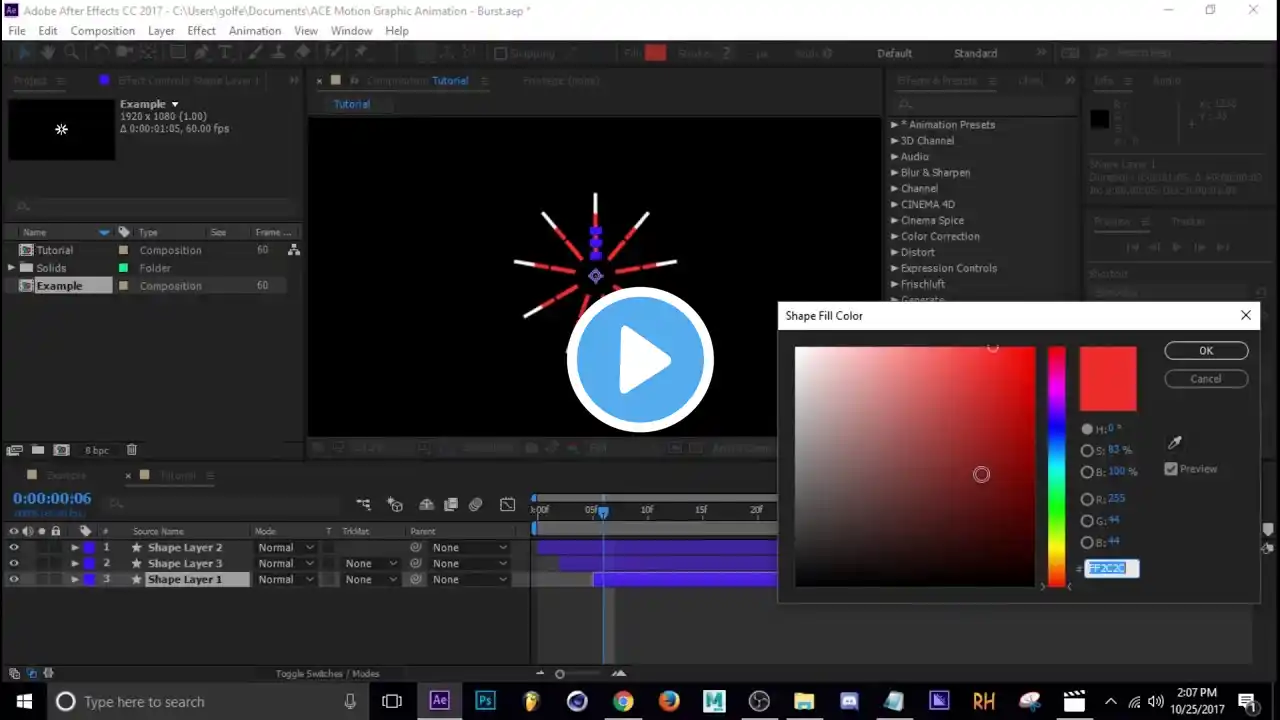Click OK in Shape Fill Color dialog
1280x720 pixels.
[x=1206, y=351]
